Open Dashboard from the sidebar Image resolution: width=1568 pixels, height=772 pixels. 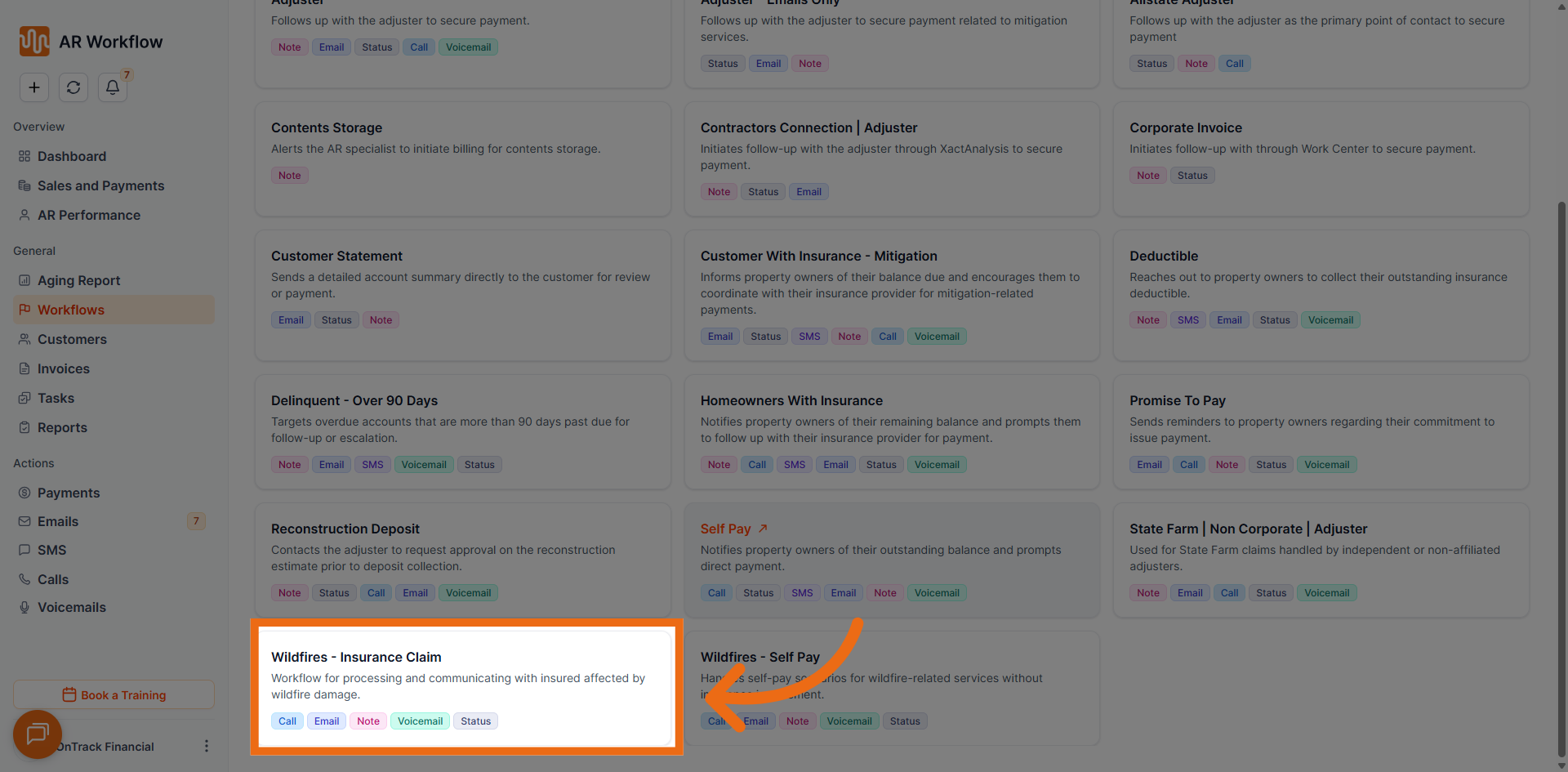tap(72, 156)
